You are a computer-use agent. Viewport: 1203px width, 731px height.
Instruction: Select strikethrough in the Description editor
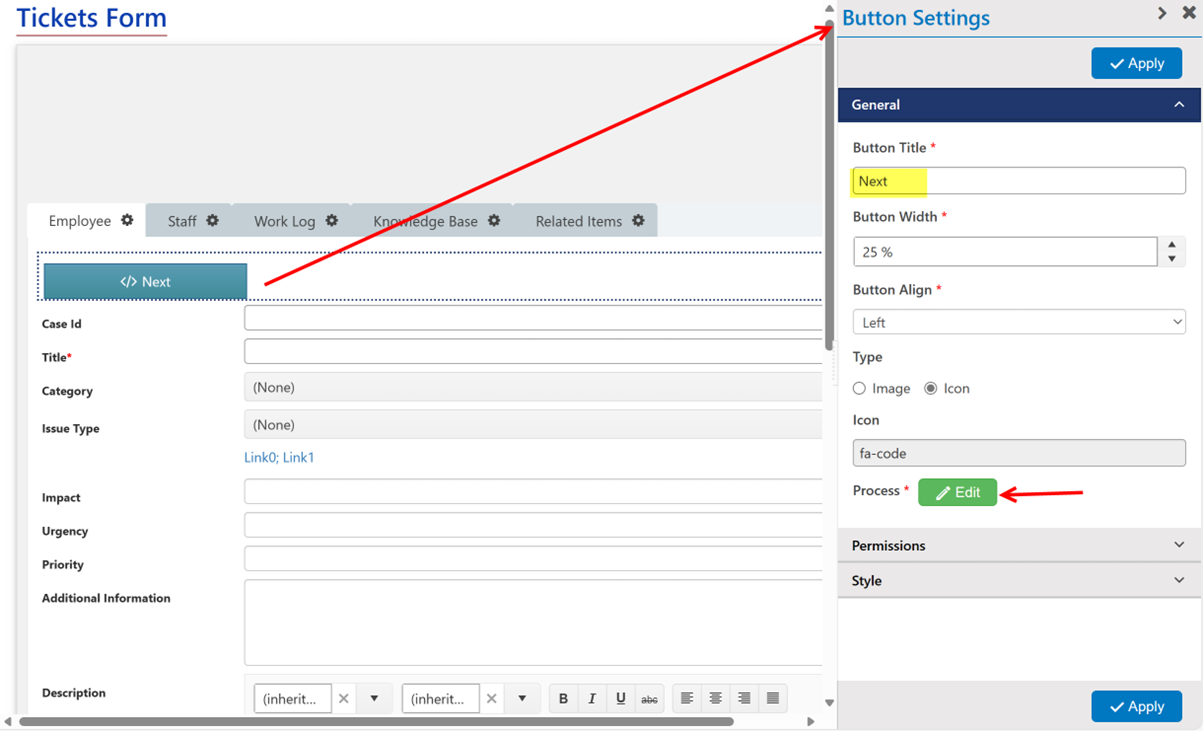[650, 698]
